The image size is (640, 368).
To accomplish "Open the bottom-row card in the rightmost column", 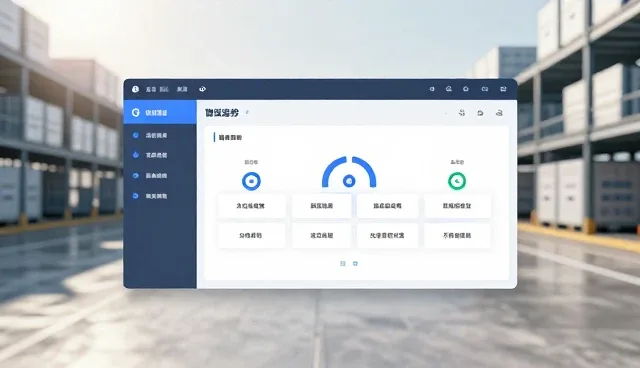I will 457,235.
